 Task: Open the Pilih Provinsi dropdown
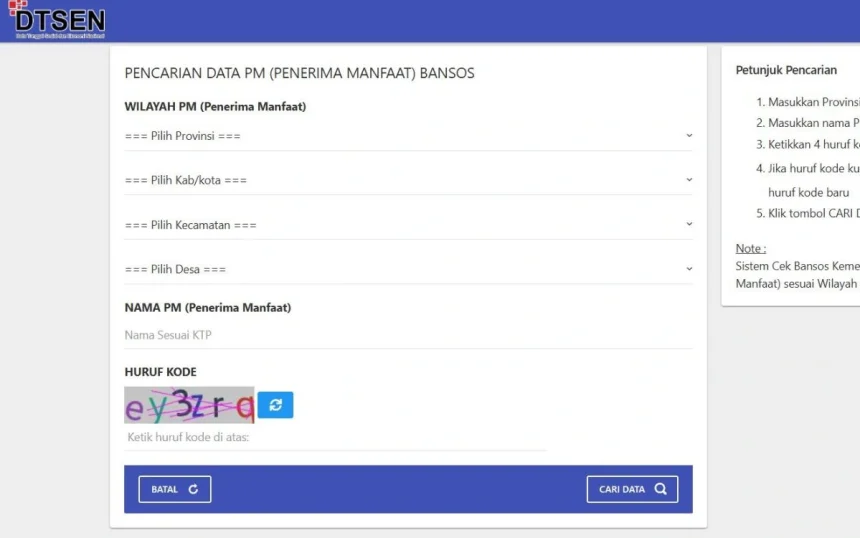408,135
